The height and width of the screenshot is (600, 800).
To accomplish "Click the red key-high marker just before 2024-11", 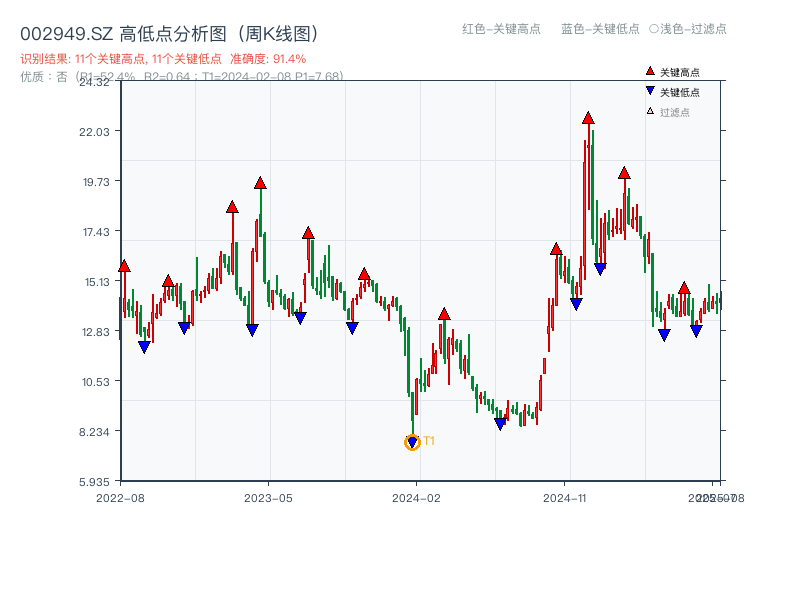I will [556, 249].
